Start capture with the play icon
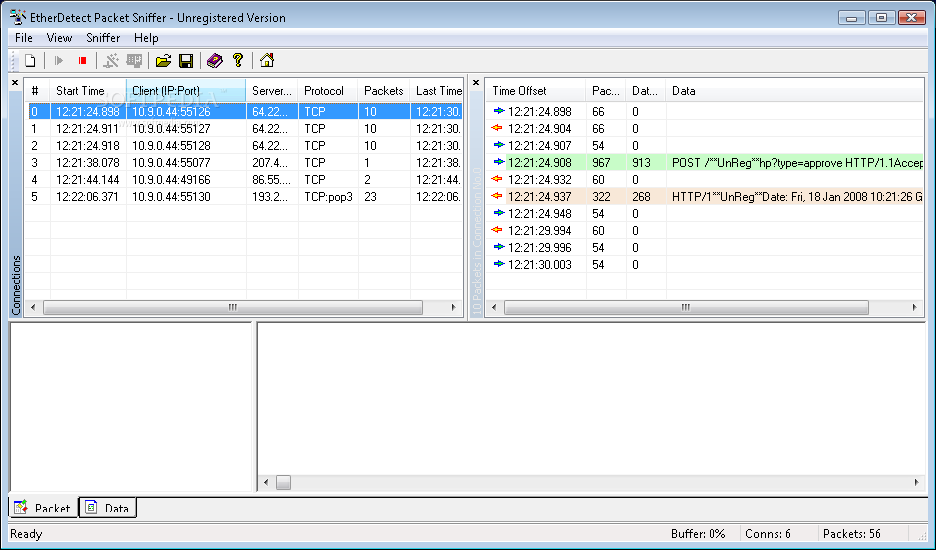The width and height of the screenshot is (936, 550). click(58, 61)
